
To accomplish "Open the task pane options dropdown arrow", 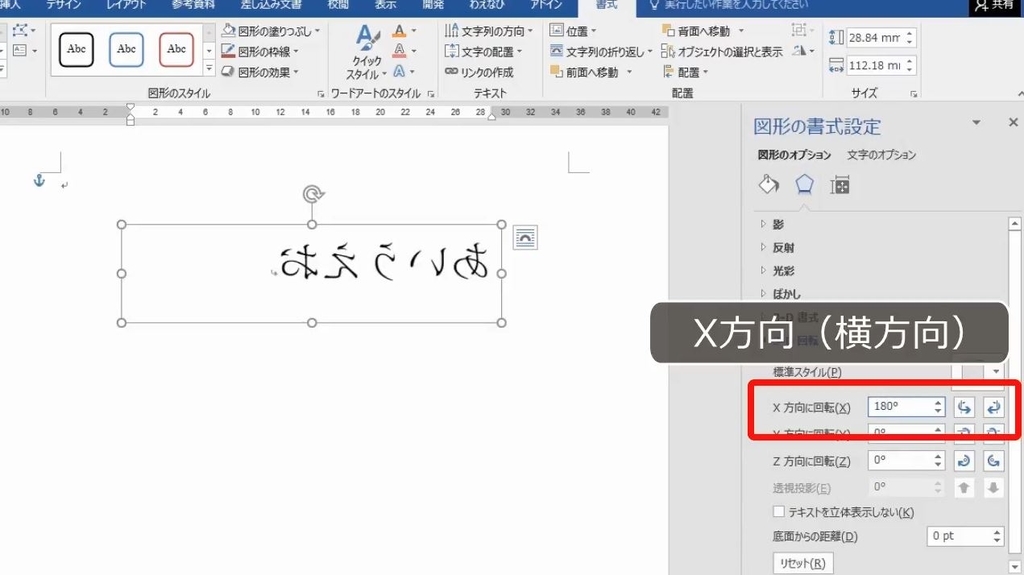I will tap(976, 122).
